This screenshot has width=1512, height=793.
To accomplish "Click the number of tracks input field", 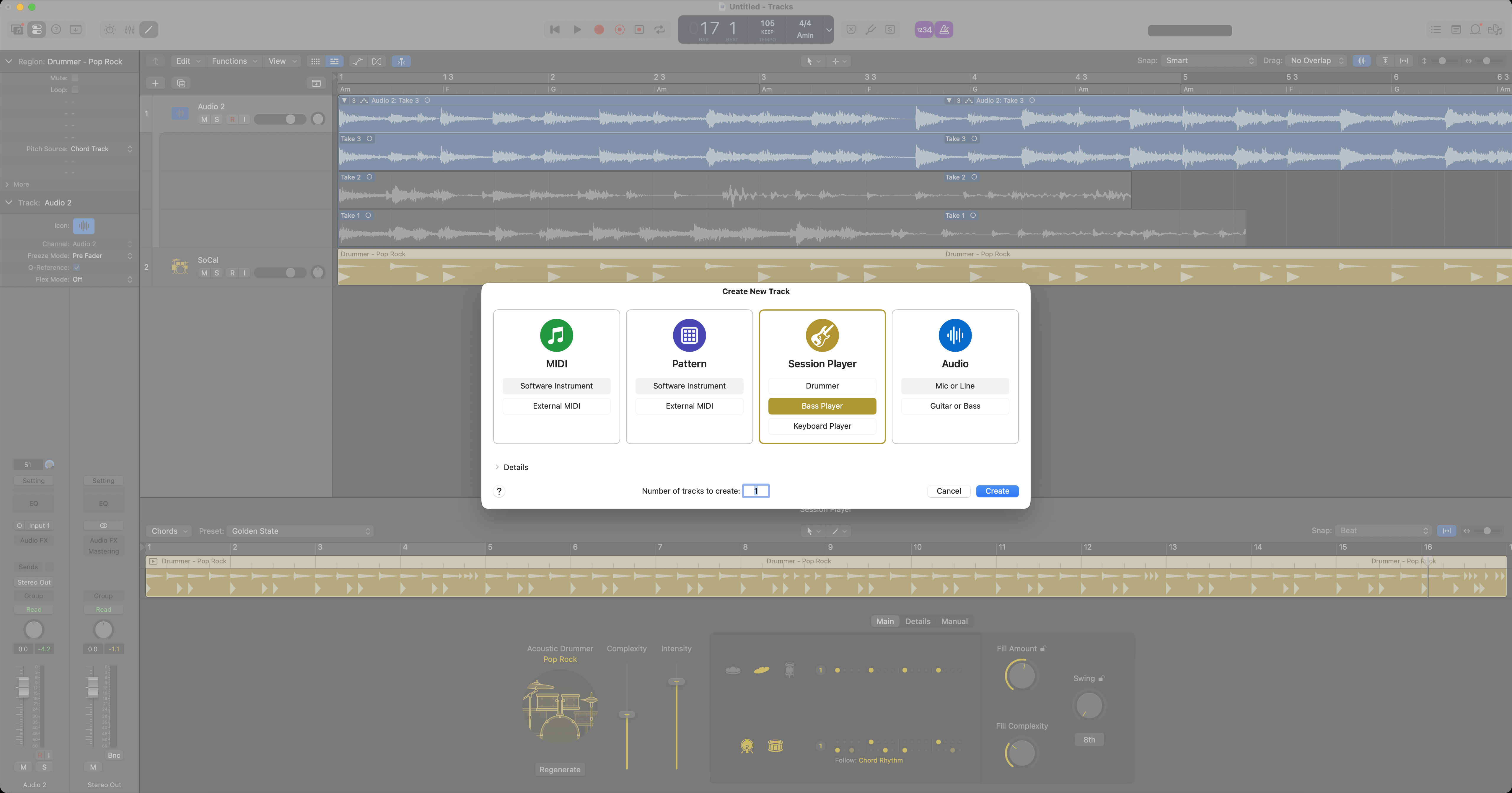I will click(x=755, y=491).
